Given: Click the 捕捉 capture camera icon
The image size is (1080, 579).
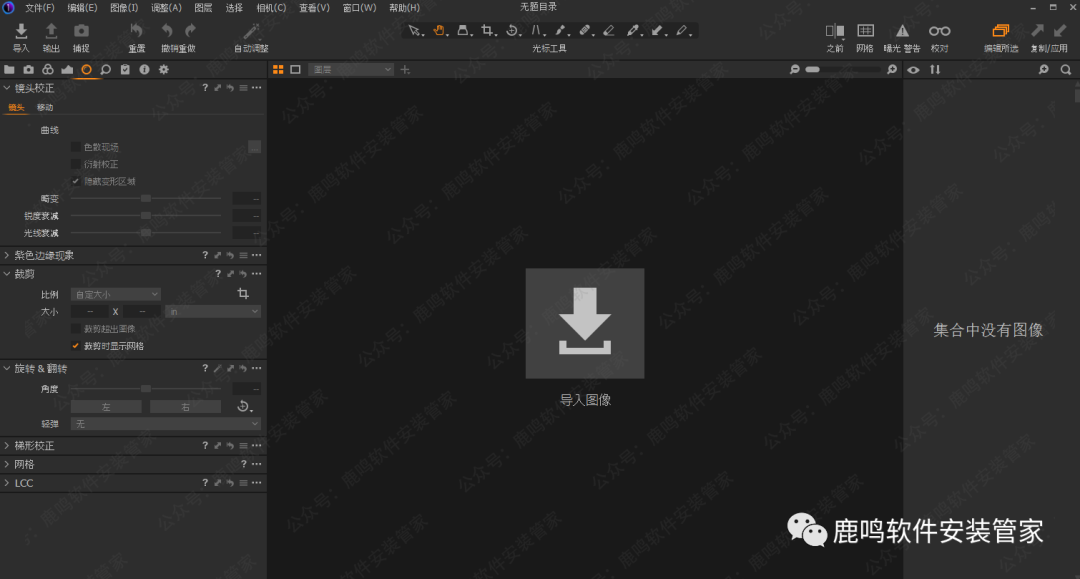Looking at the screenshot, I should [x=81, y=32].
